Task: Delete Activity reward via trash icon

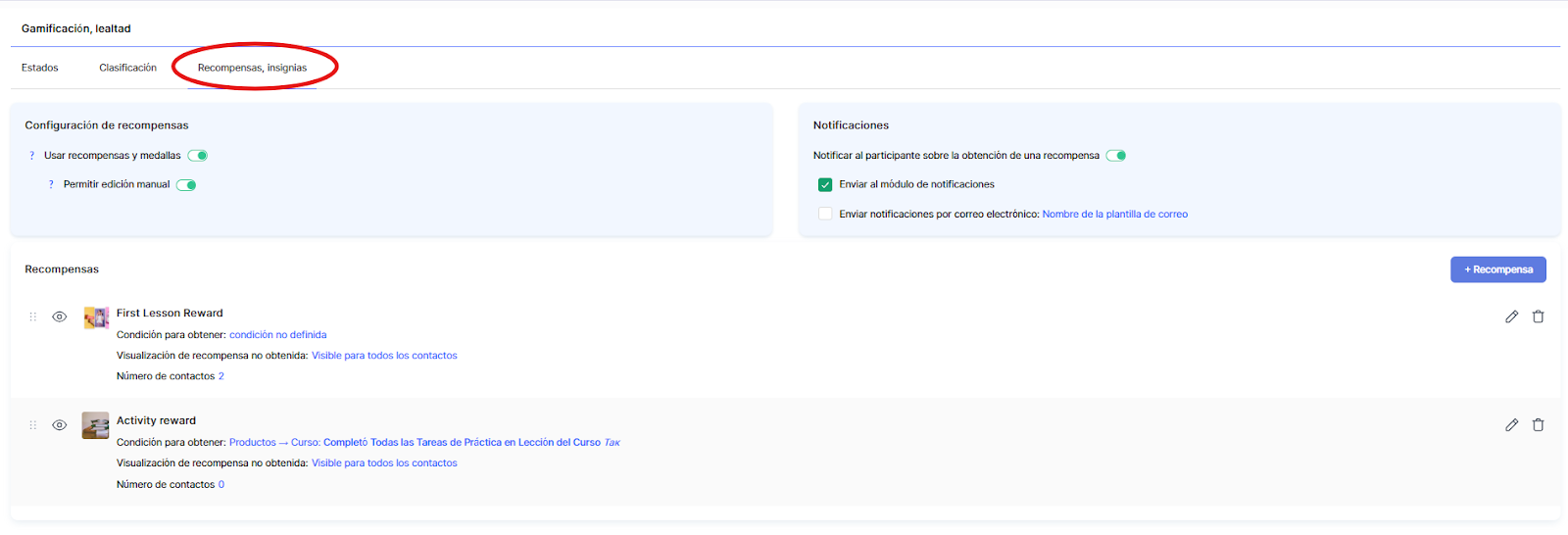Action: pos(1538,424)
